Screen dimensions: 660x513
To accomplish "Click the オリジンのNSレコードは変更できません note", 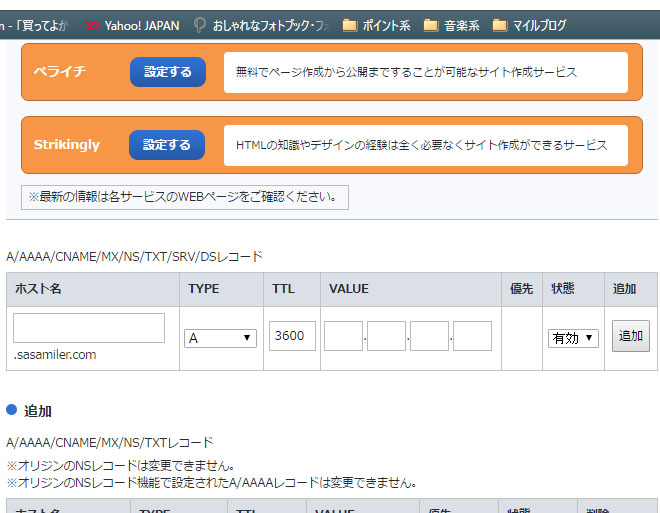I will point(121,466).
